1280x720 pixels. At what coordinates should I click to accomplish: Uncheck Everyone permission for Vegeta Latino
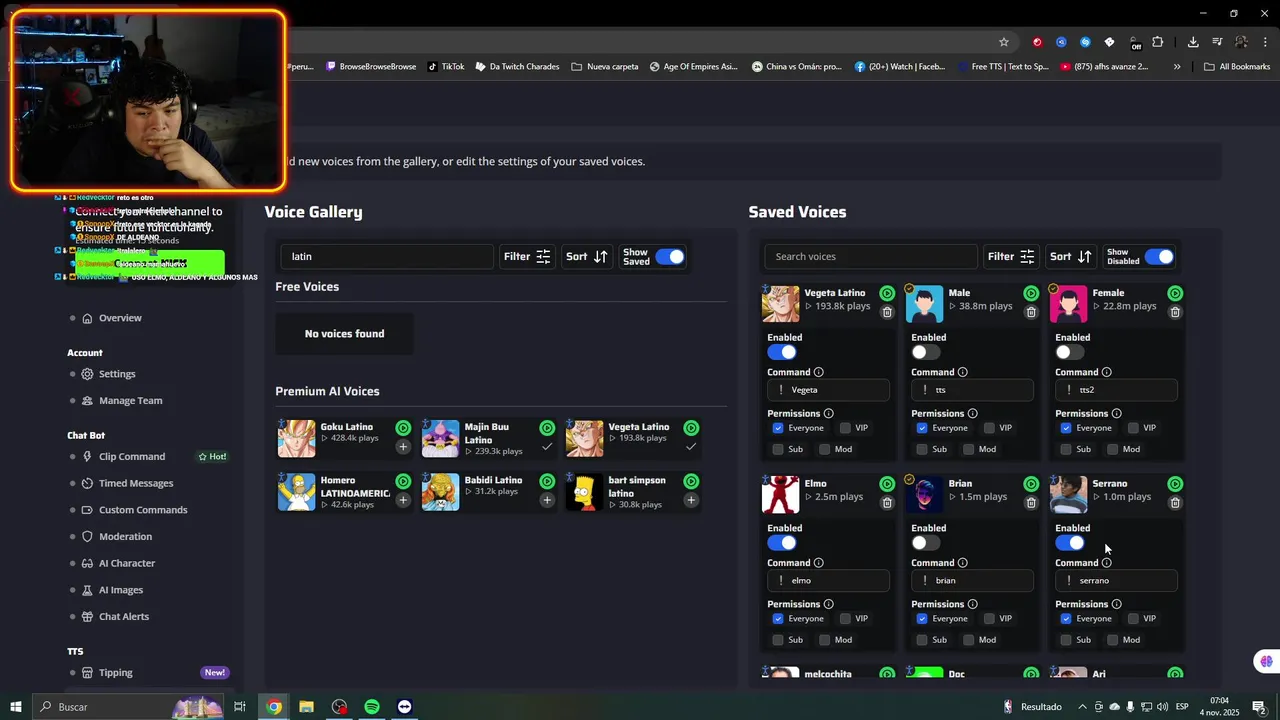[778, 428]
